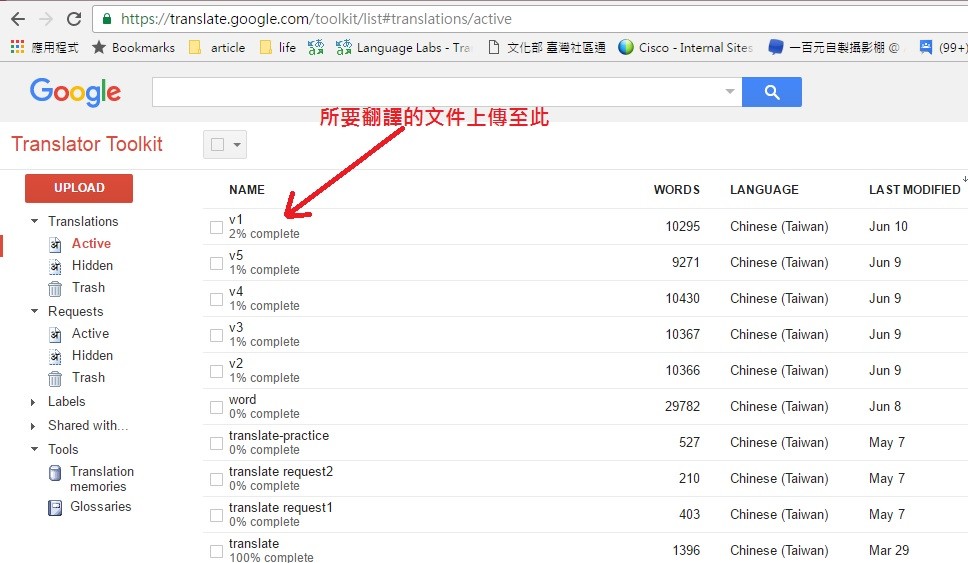Click Translations Trash bin icon
The height and width of the screenshot is (563, 968).
pos(55,288)
